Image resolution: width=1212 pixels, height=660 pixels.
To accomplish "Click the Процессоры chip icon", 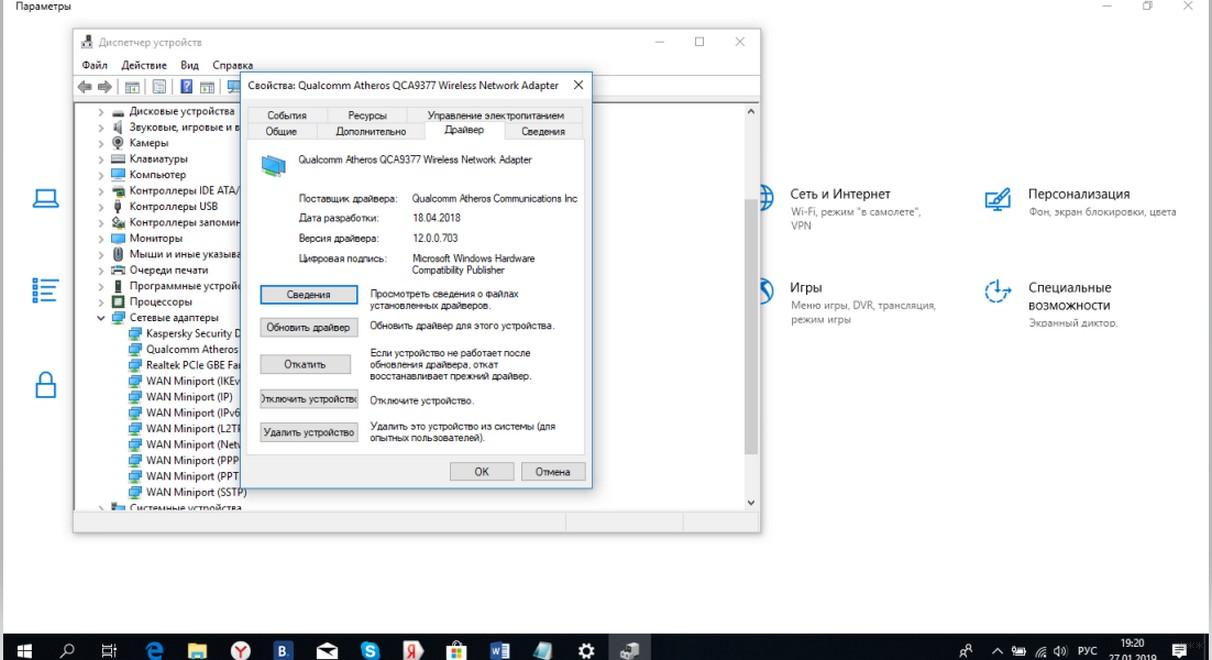I will (118, 301).
